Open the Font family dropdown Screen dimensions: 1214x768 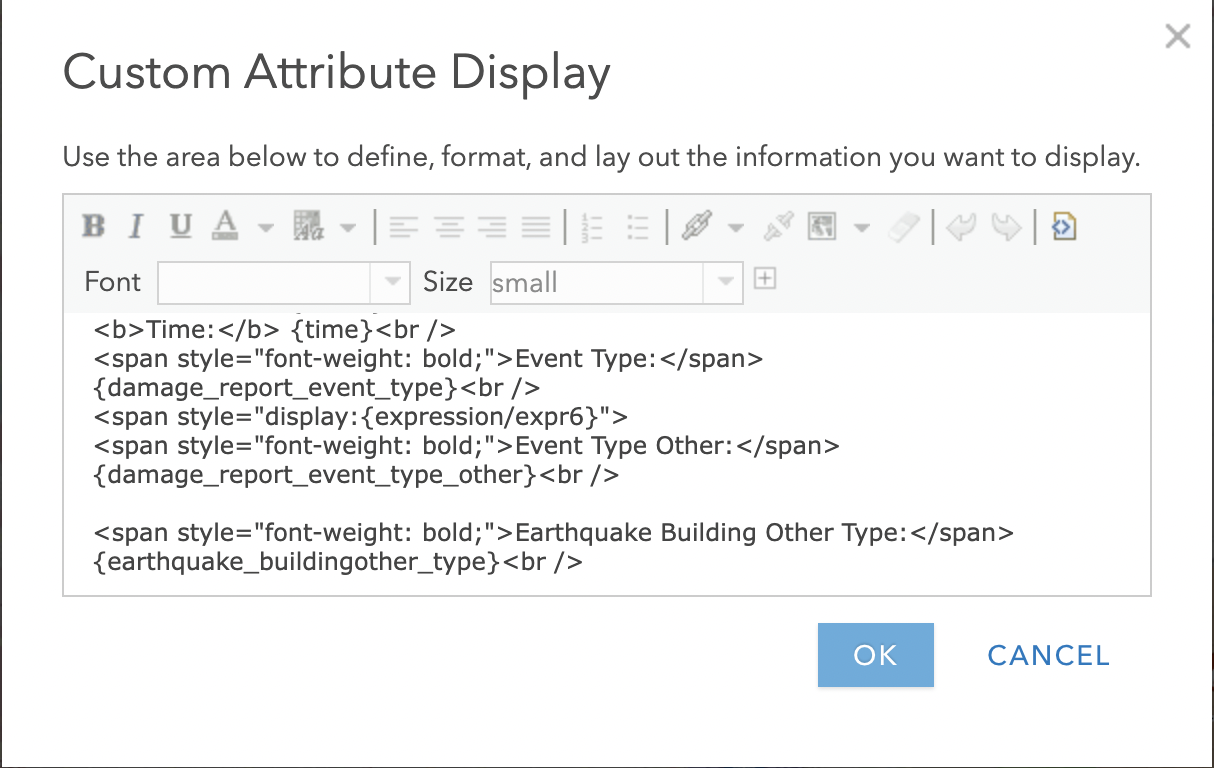point(392,282)
